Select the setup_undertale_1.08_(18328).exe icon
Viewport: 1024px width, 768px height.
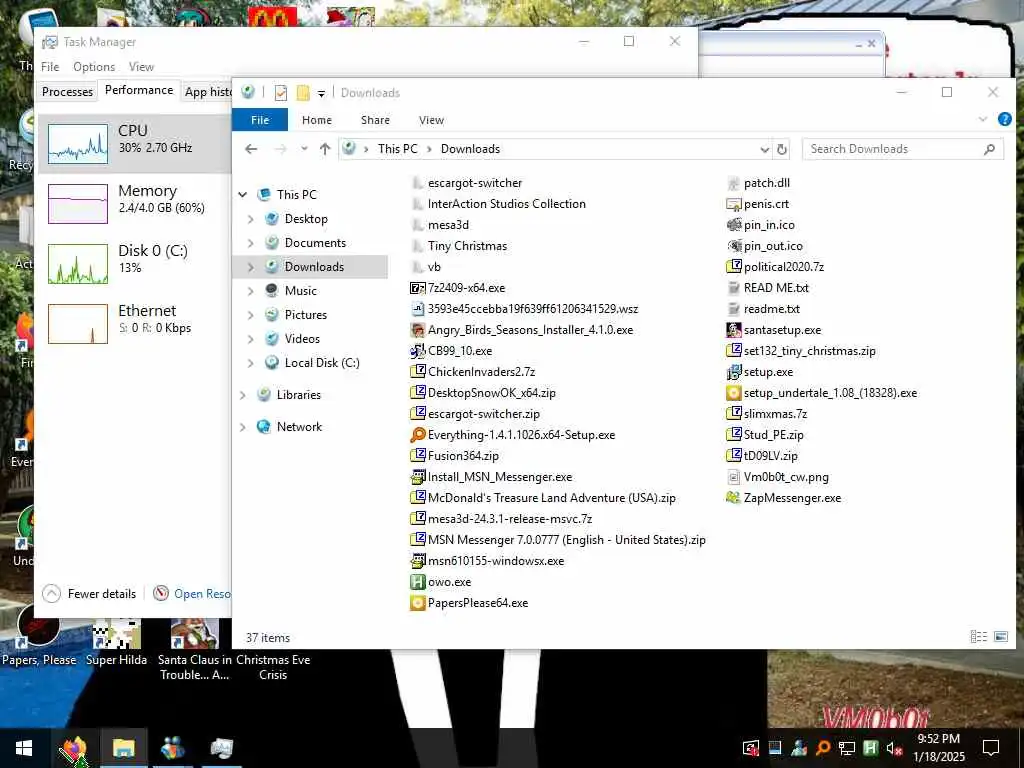[x=733, y=393]
